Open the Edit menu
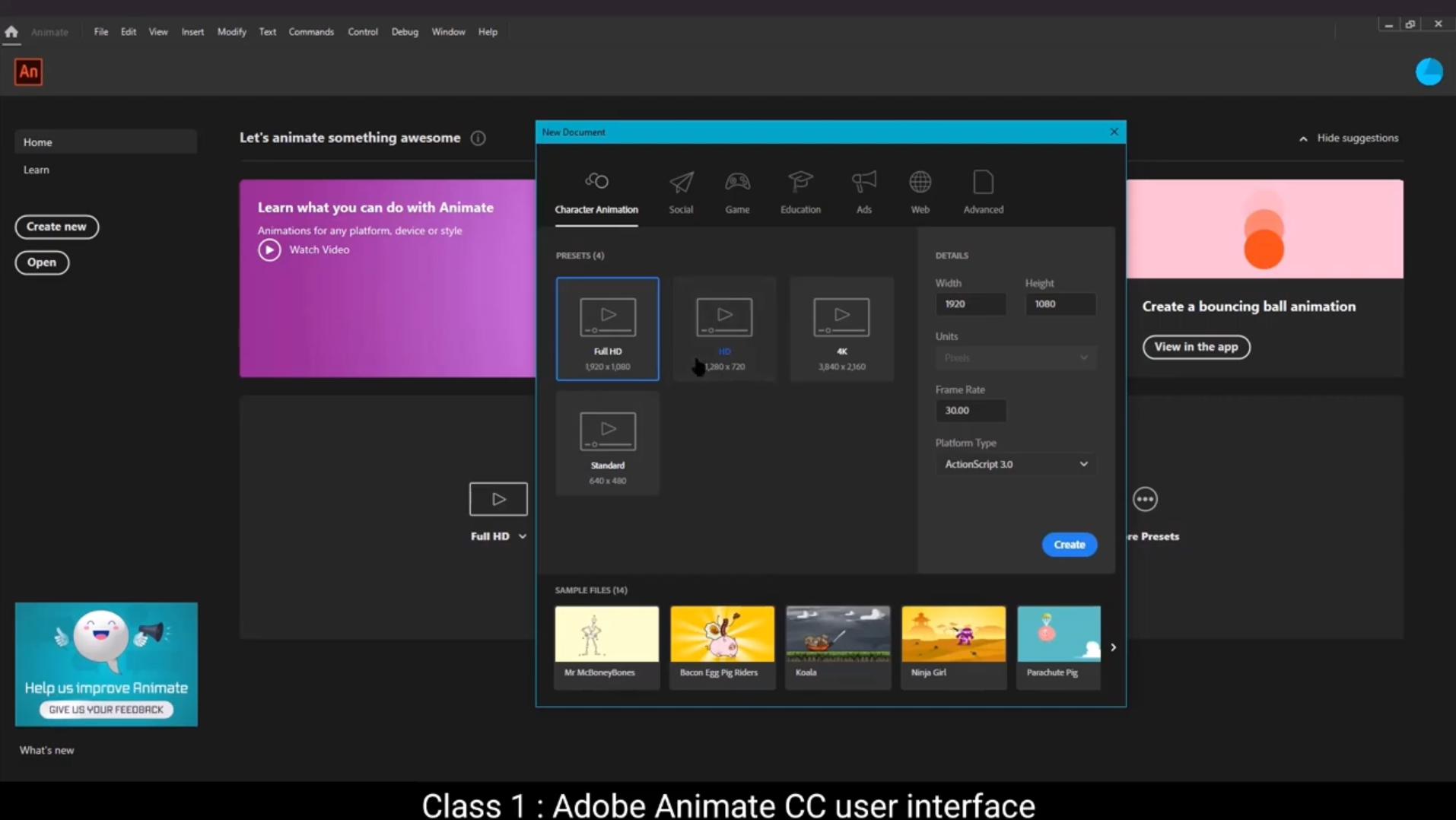Viewport: 1456px width, 820px height. pos(128,31)
